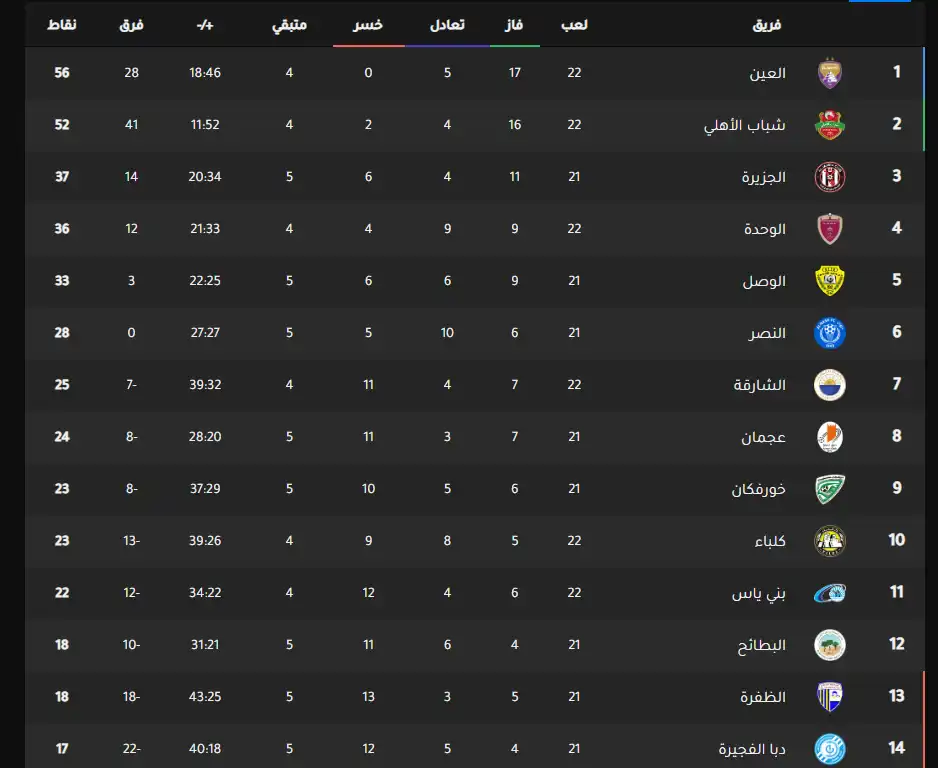Select the الوحدة club emblem
The height and width of the screenshot is (768, 938).
(830, 229)
